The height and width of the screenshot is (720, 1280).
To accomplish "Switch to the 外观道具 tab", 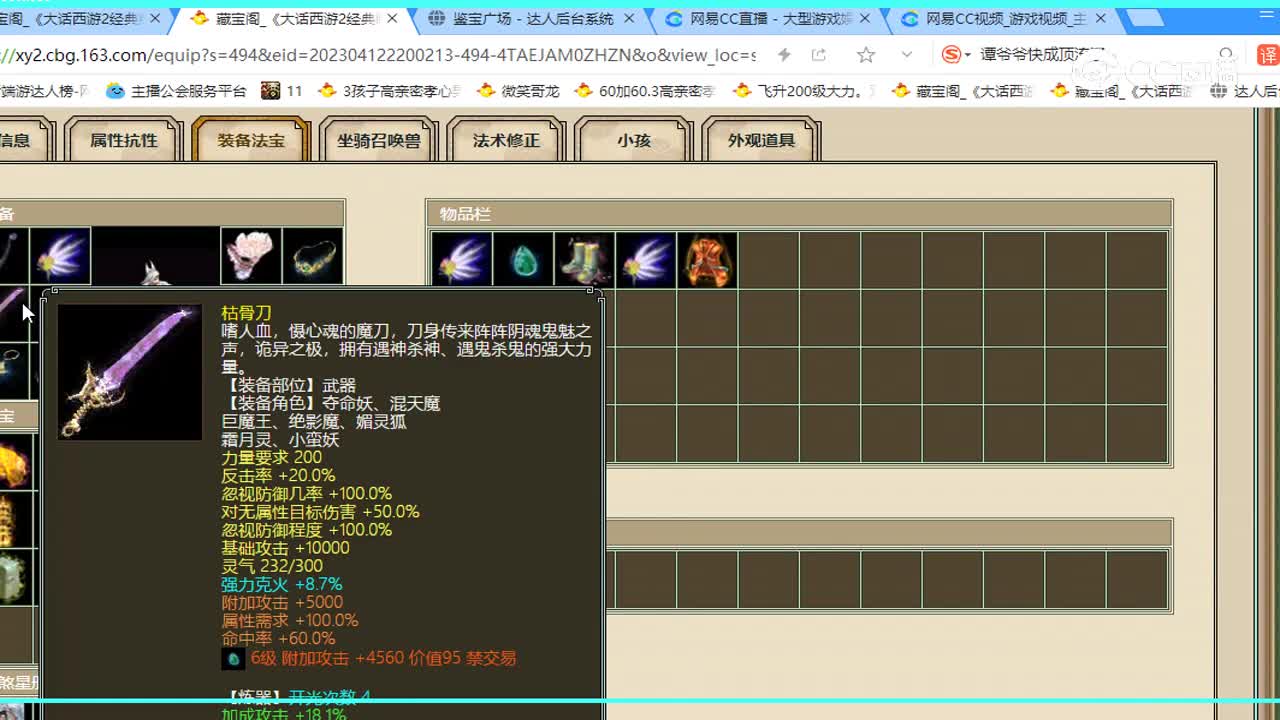I will click(761, 140).
